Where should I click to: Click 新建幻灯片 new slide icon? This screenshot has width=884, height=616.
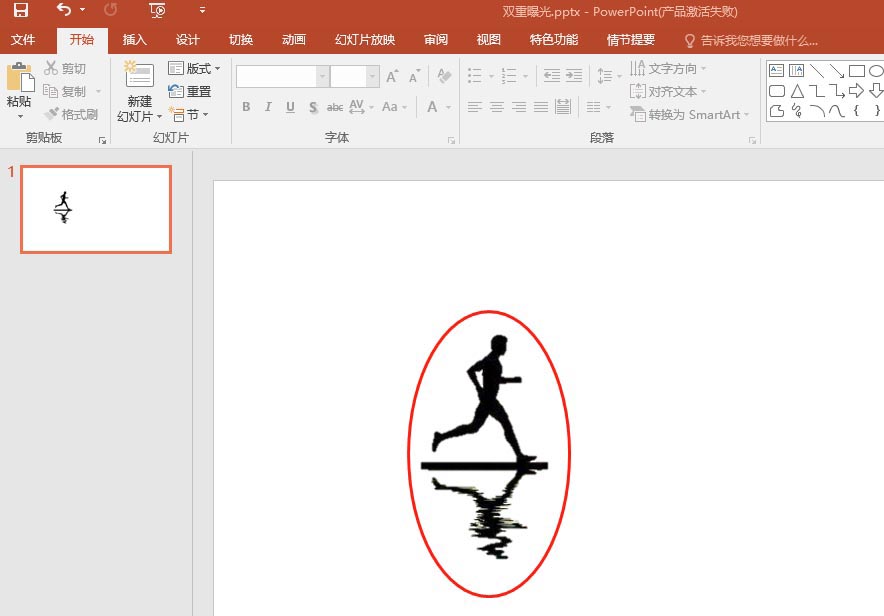coord(139,76)
